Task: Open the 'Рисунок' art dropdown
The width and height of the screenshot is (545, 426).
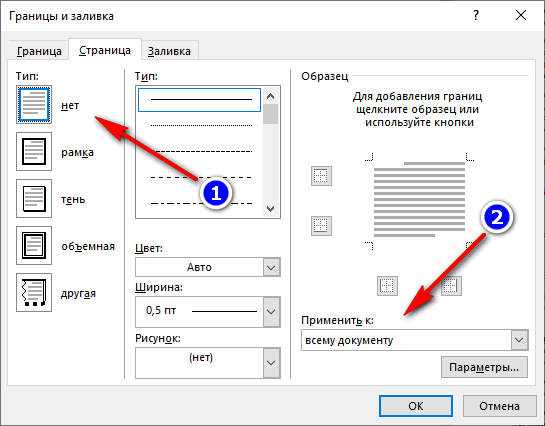Action: [208, 362]
